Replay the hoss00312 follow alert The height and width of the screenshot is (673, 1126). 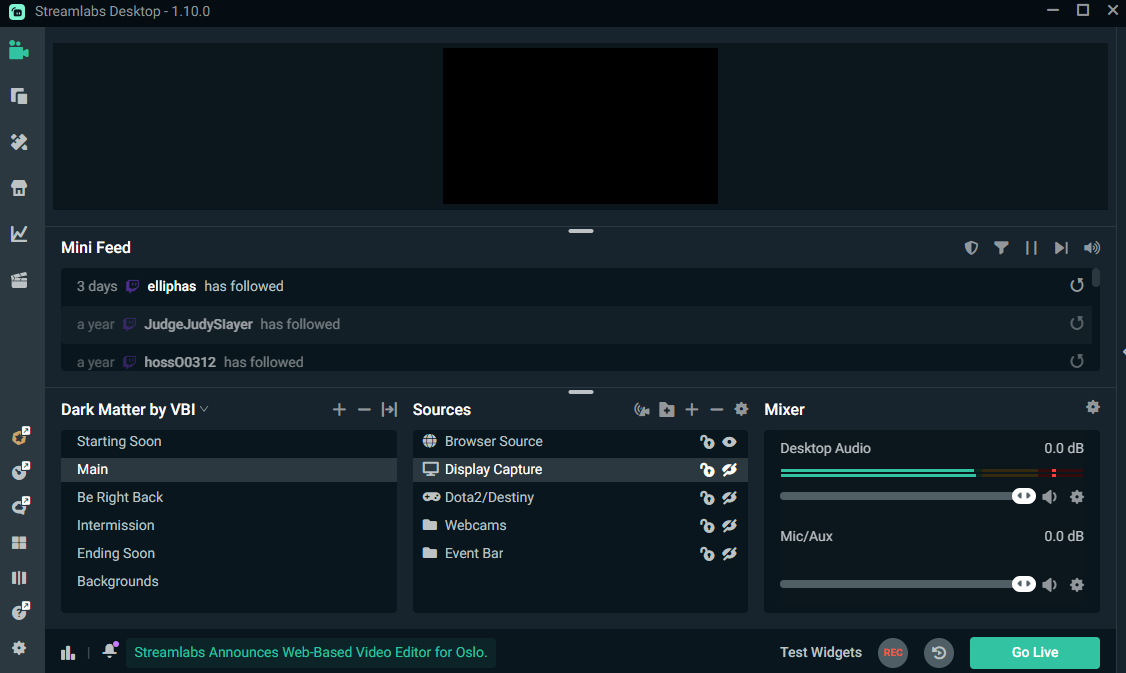(x=1076, y=361)
